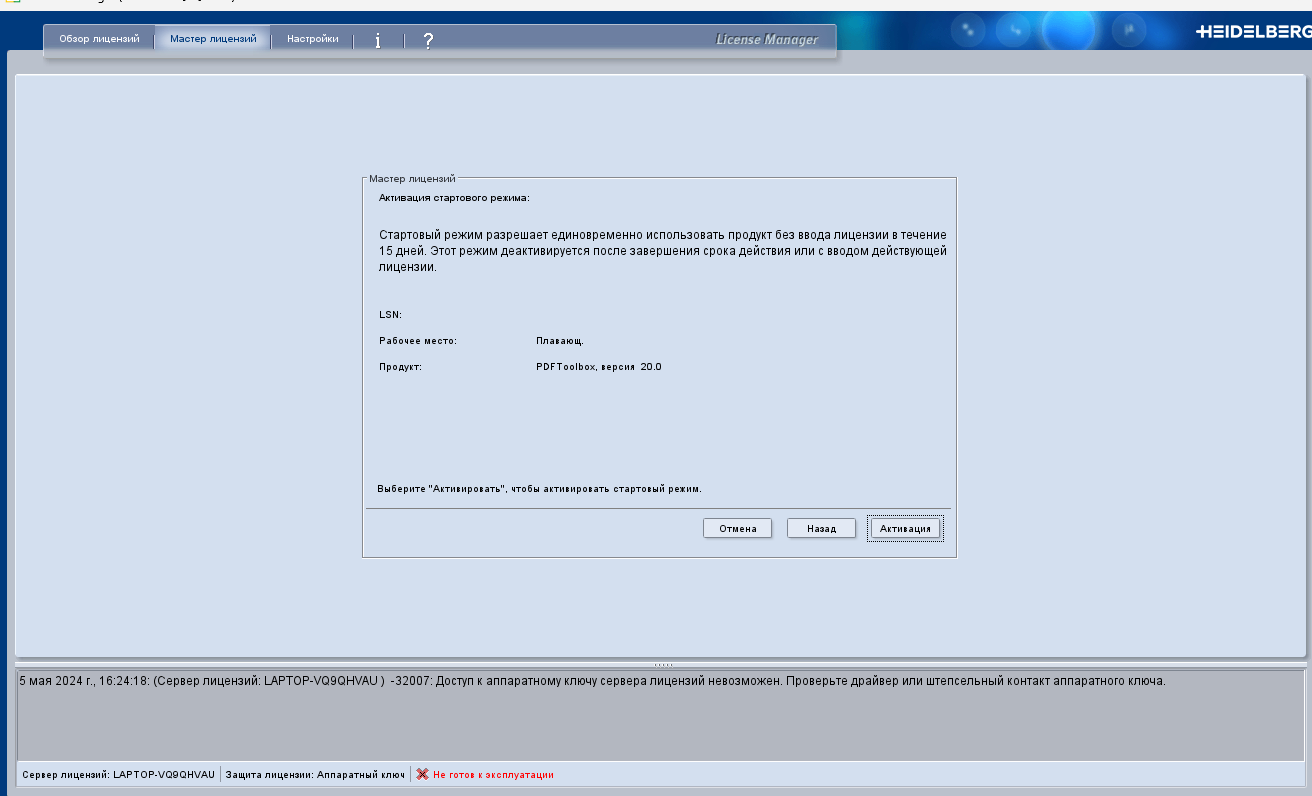Click the question mark help icon

tap(428, 40)
